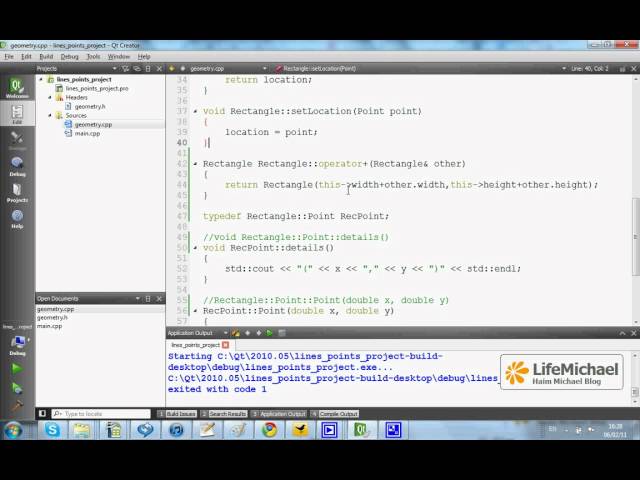Image resolution: width=640 pixels, height=480 pixels.
Task: Close the lines_points_project output tab
Action: pyautogui.click(x=225, y=345)
